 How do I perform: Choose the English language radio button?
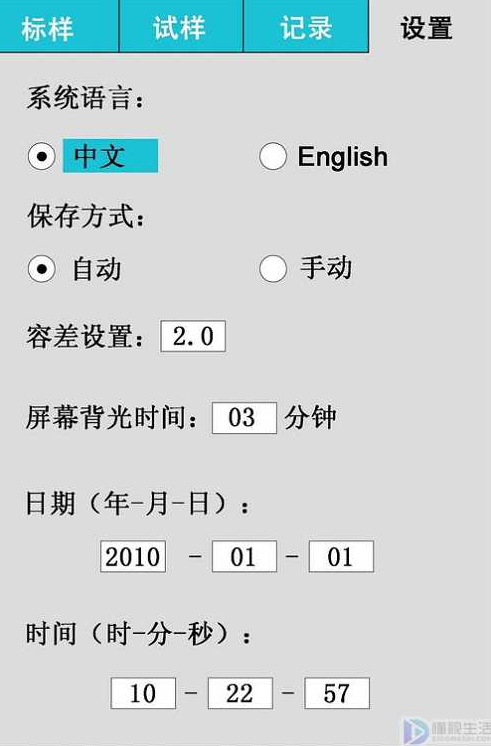coord(273,156)
